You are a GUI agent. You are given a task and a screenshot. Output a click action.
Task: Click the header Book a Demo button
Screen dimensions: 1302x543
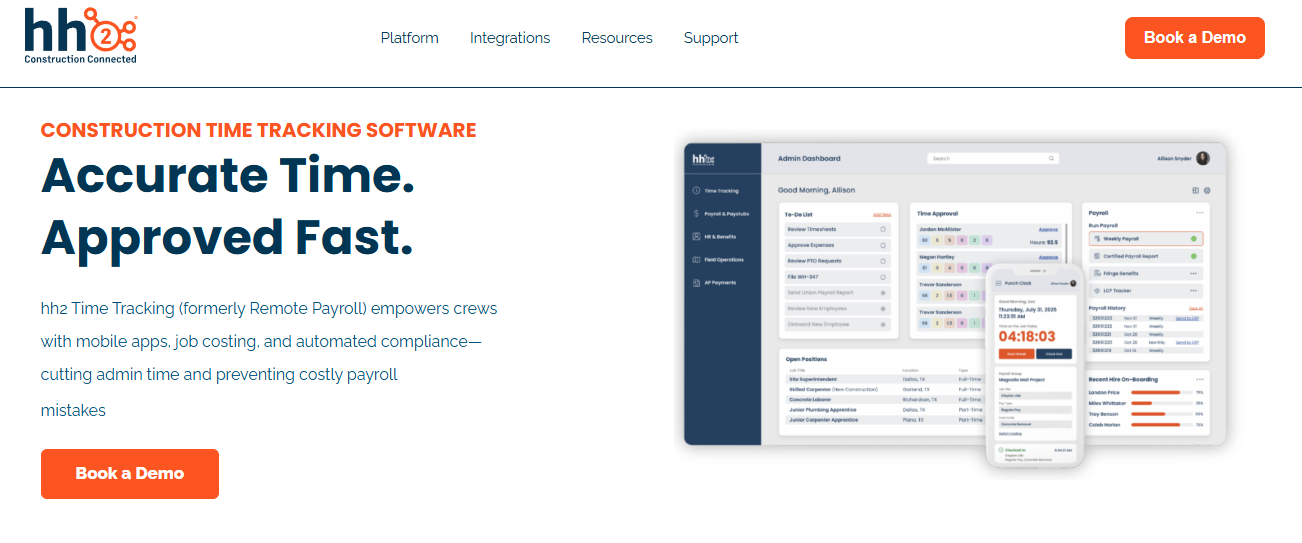click(1194, 38)
